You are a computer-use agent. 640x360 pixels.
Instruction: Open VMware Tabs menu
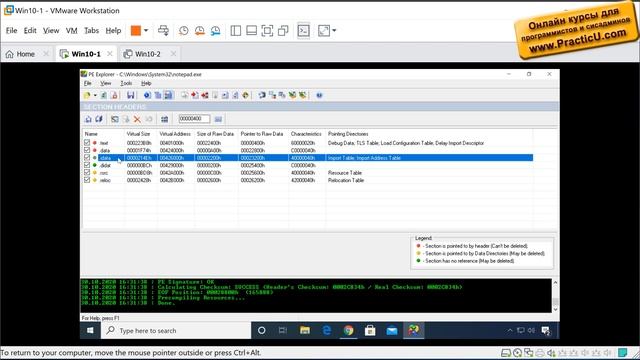pyautogui.click(x=91, y=31)
